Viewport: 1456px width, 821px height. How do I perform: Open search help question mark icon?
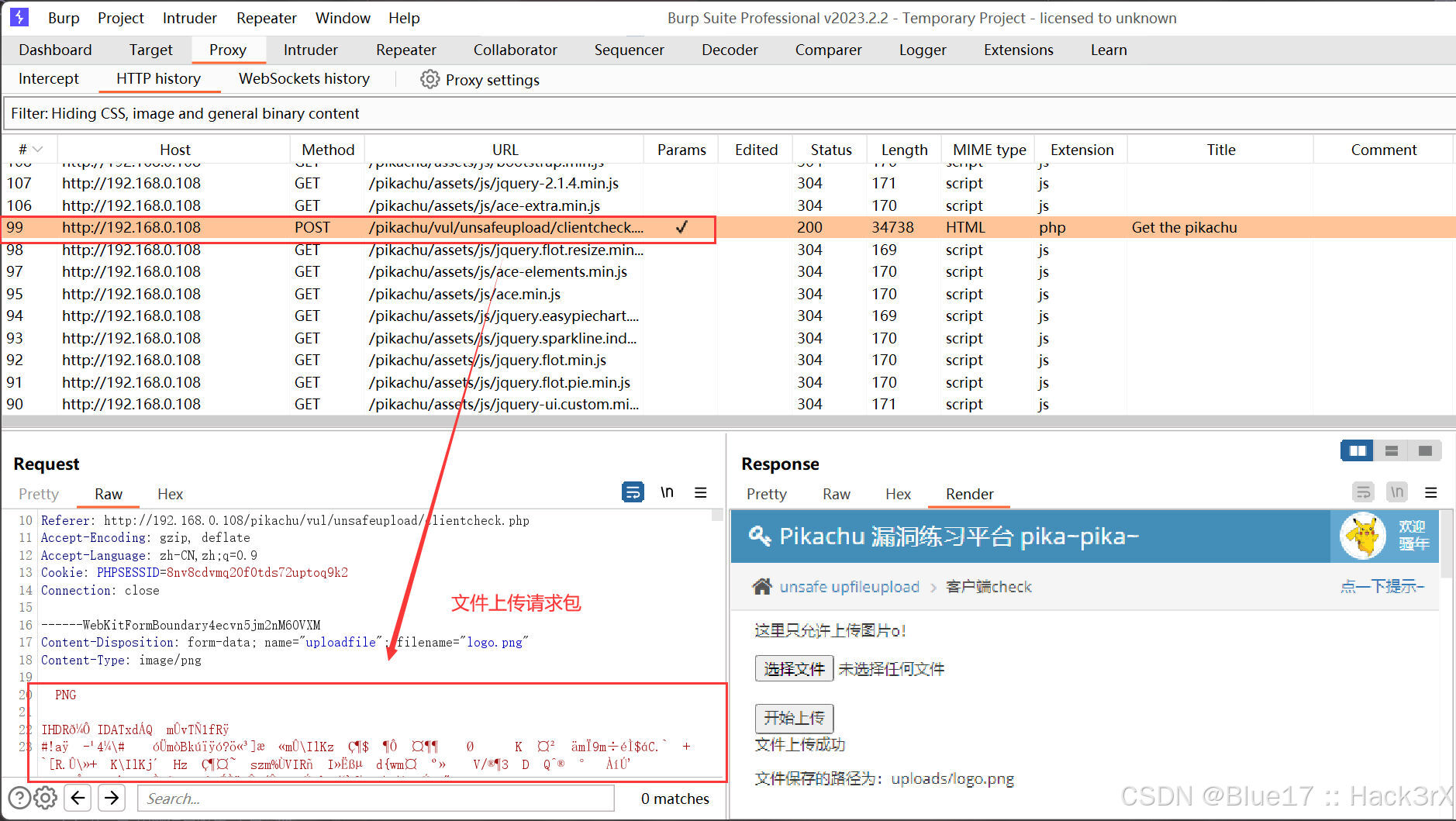coord(19,798)
